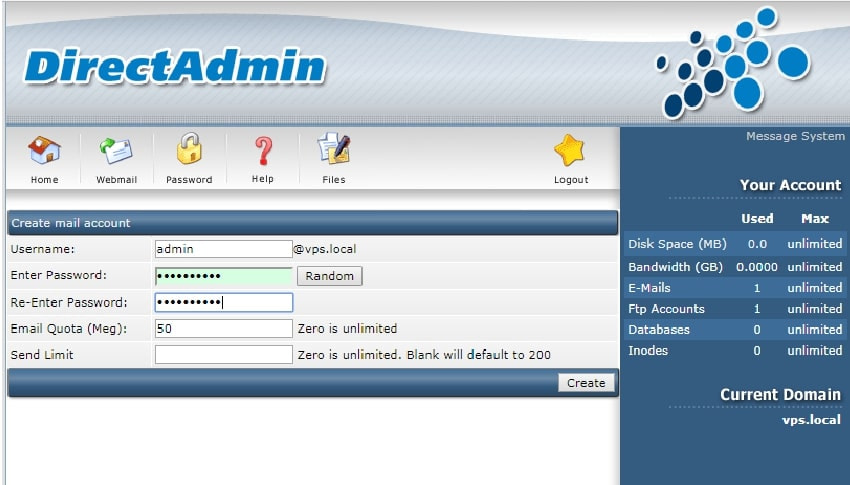
Task: Click the 'Bandwidth (GB)' row label
Action: (x=675, y=267)
